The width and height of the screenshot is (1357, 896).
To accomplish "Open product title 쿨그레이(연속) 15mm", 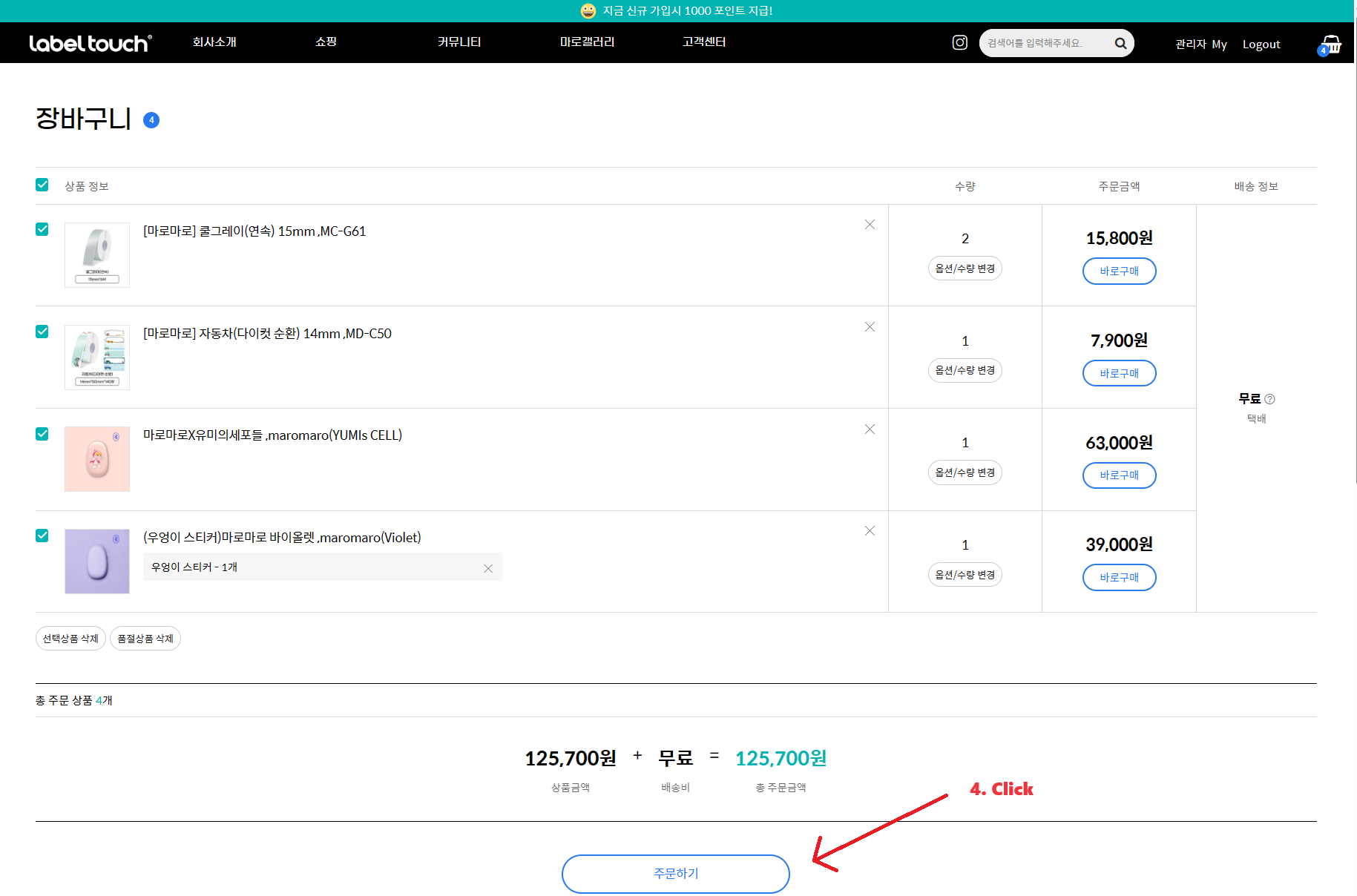I will tap(254, 231).
